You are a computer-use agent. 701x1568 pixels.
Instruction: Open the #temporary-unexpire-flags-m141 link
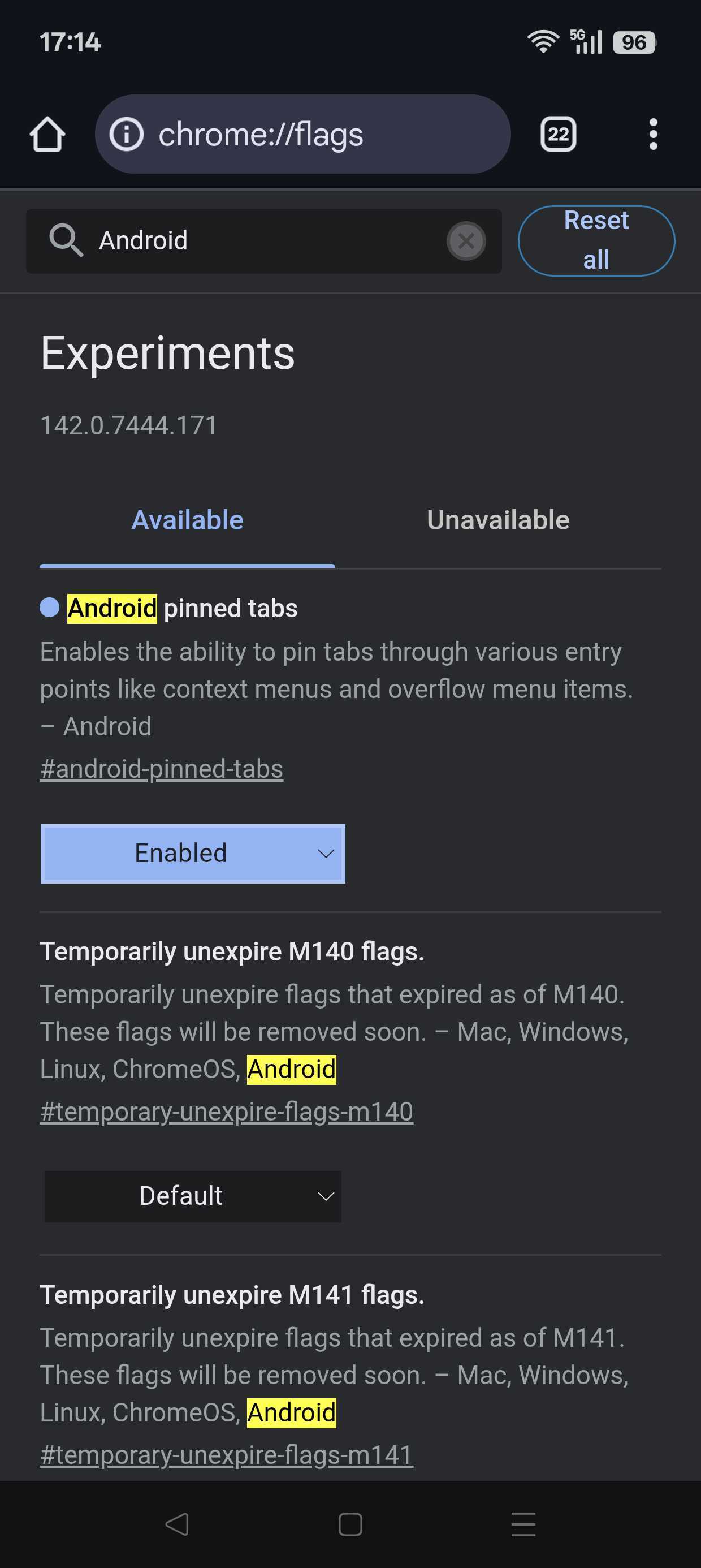click(x=226, y=1455)
